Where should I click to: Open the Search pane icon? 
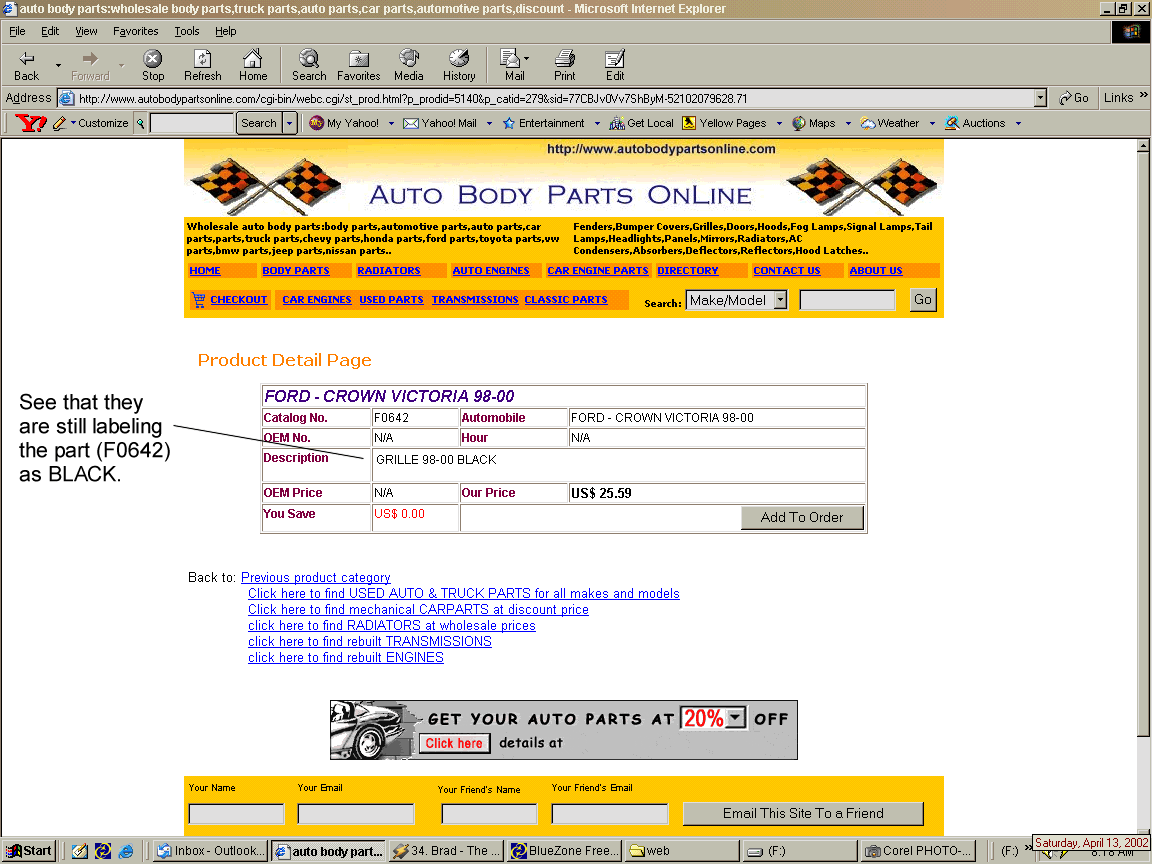(x=309, y=65)
